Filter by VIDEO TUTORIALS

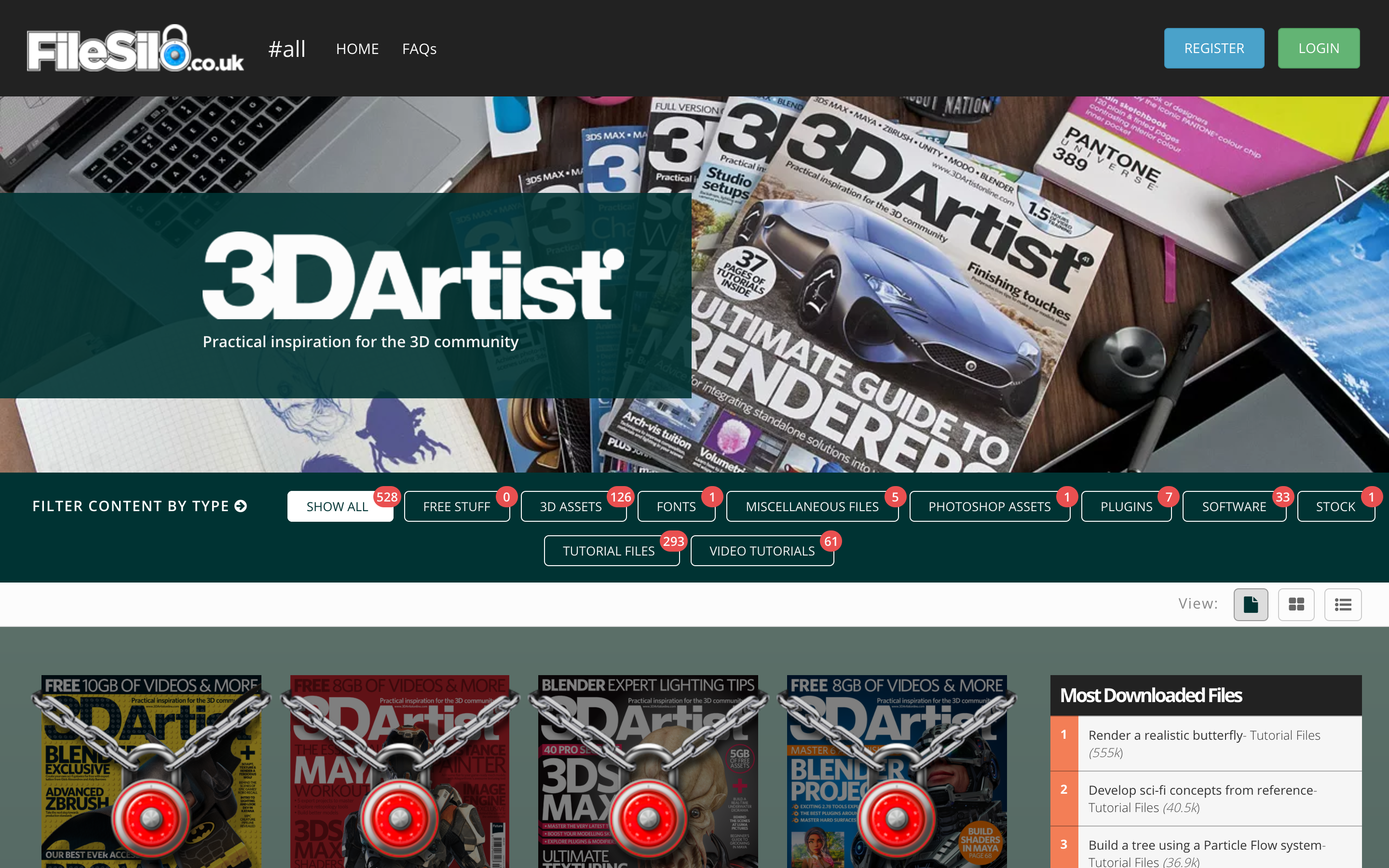762,551
